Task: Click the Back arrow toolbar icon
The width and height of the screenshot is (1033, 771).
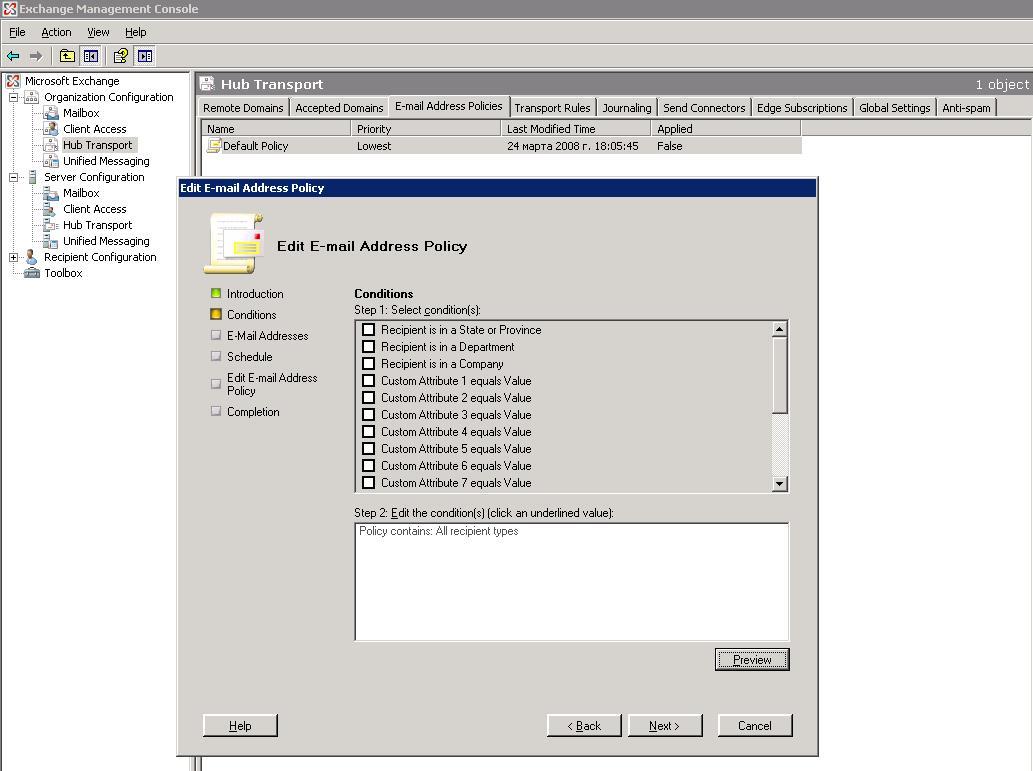Action: [13, 56]
